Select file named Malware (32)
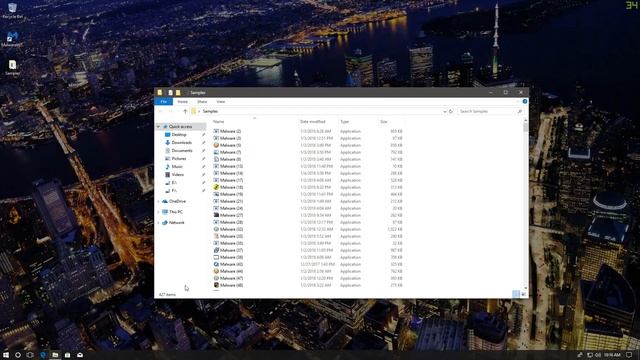 point(231,229)
